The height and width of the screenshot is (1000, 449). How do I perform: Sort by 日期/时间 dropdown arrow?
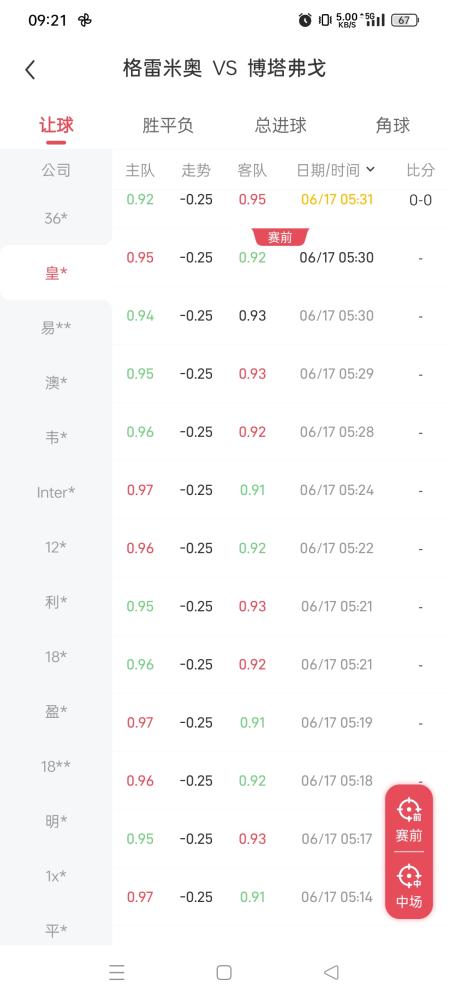coord(371,170)
